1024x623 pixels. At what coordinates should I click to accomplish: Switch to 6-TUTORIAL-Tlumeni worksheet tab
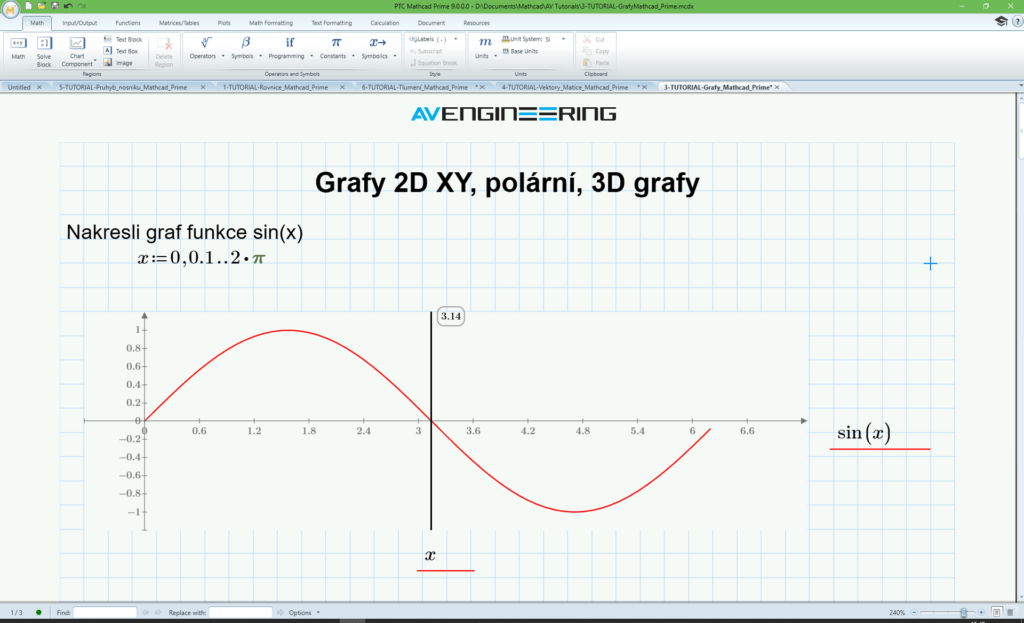click(x=415, y=87)
